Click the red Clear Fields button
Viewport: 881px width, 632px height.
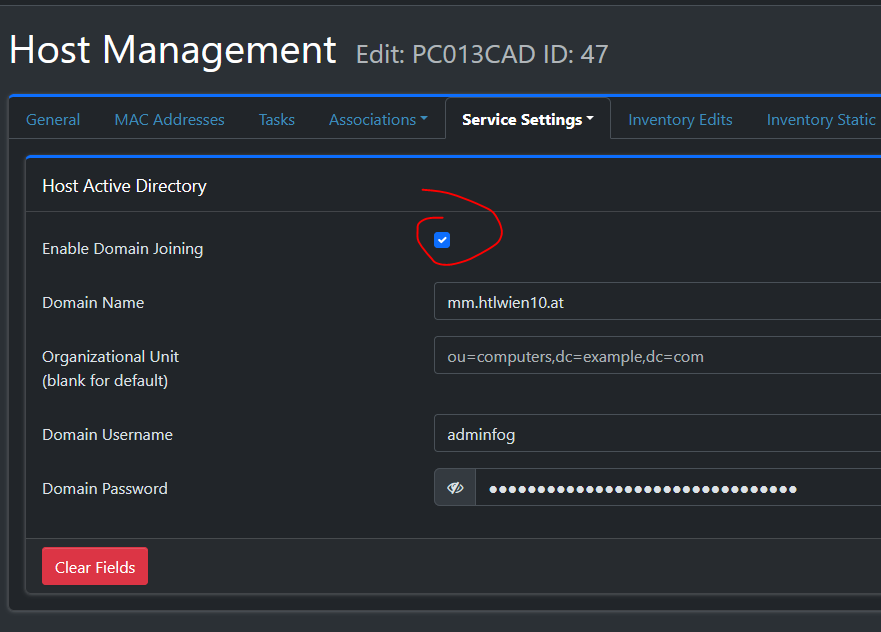(95, 566)
